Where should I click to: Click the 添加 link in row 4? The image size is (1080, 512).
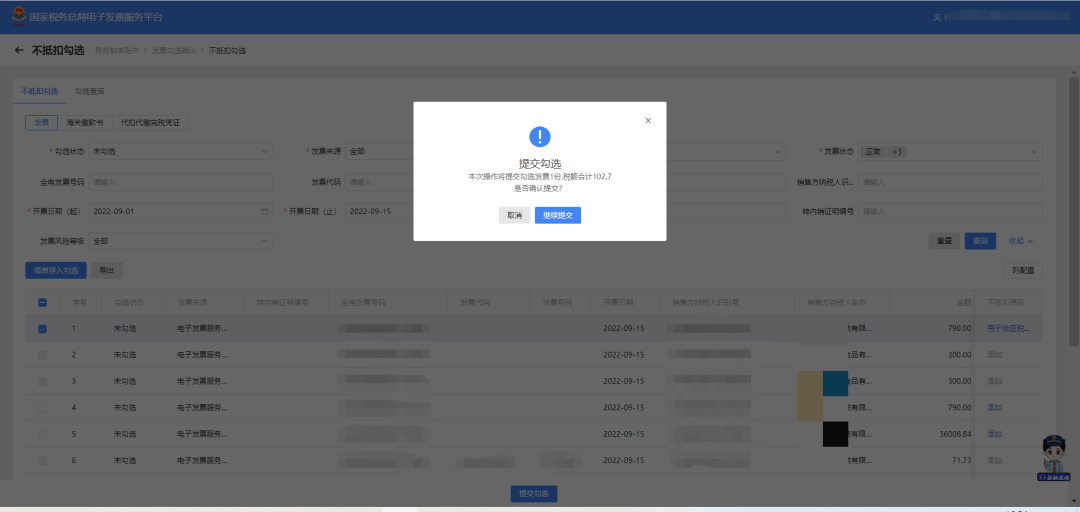point(994,407)
